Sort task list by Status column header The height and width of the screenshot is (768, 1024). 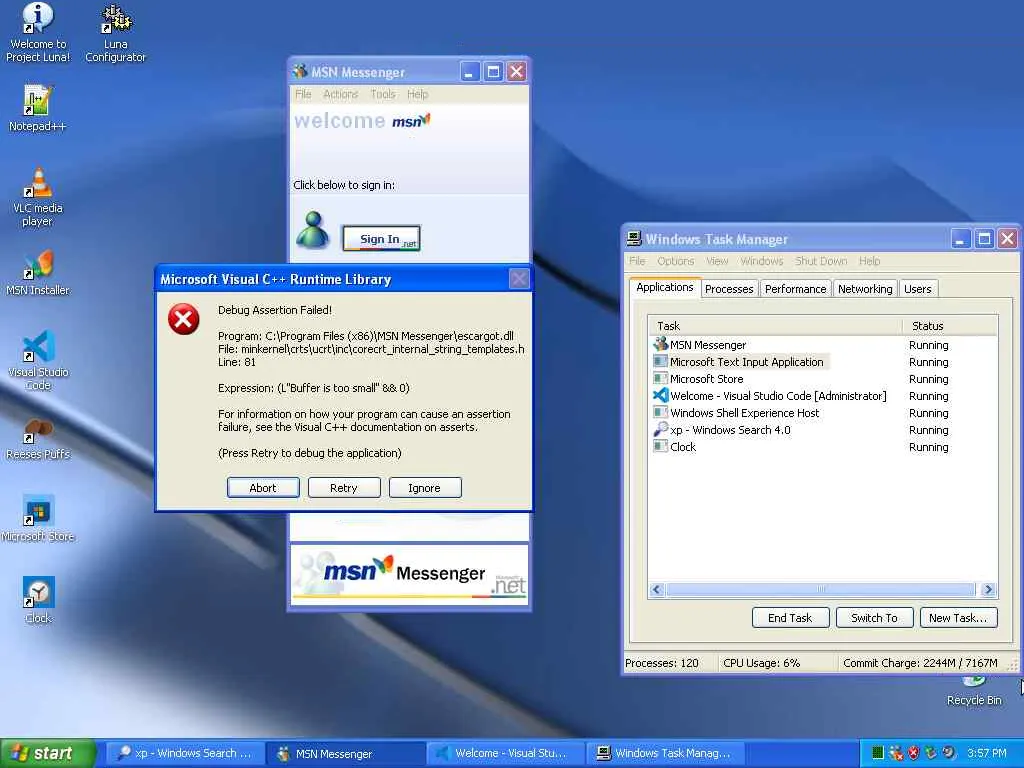point(950,326)
